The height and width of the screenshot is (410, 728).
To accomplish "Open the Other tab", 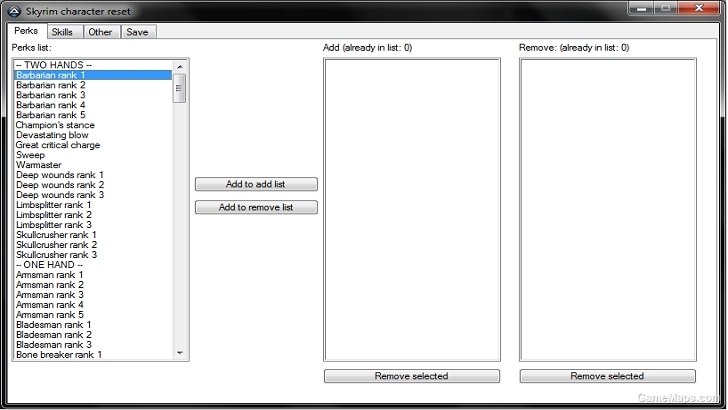I will click(100, 32).
